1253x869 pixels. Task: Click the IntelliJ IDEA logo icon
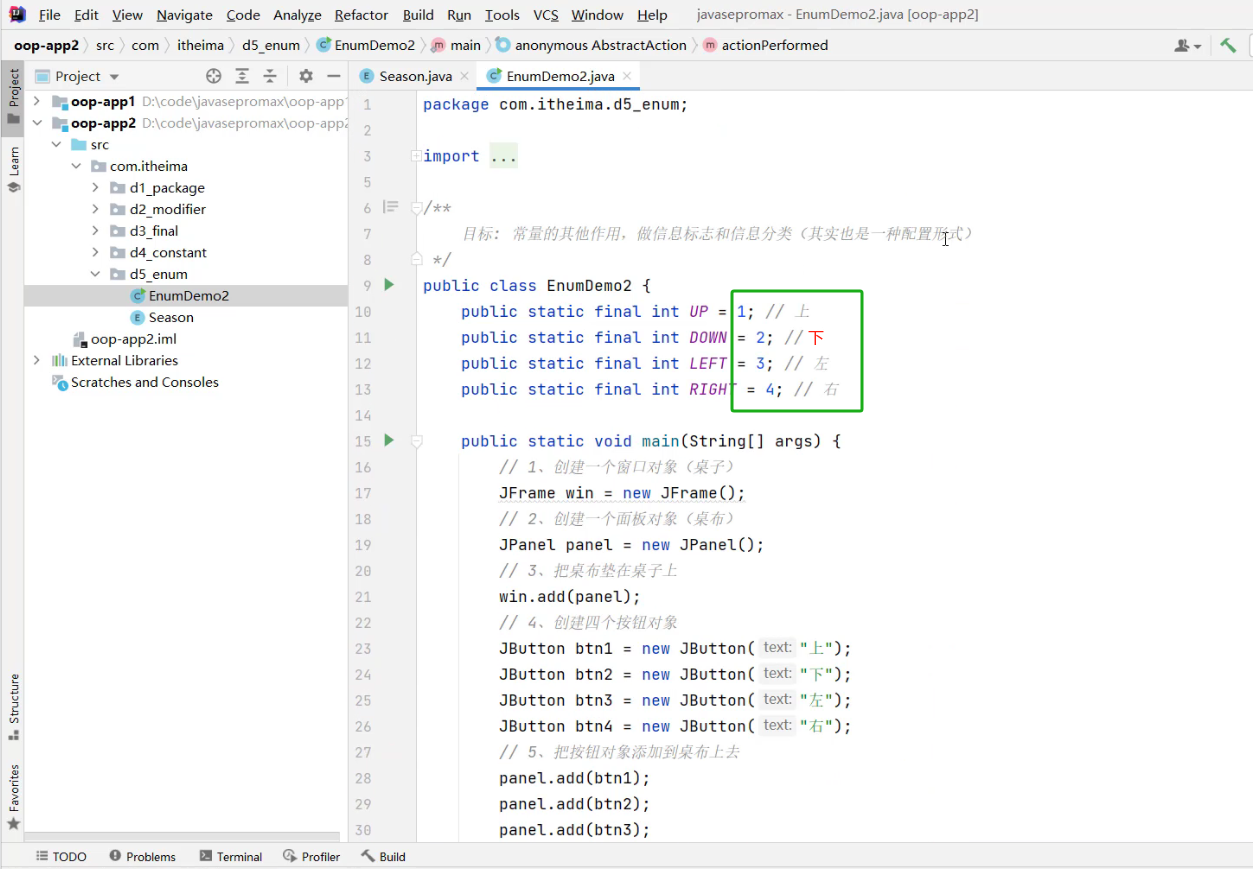point(17,15)
